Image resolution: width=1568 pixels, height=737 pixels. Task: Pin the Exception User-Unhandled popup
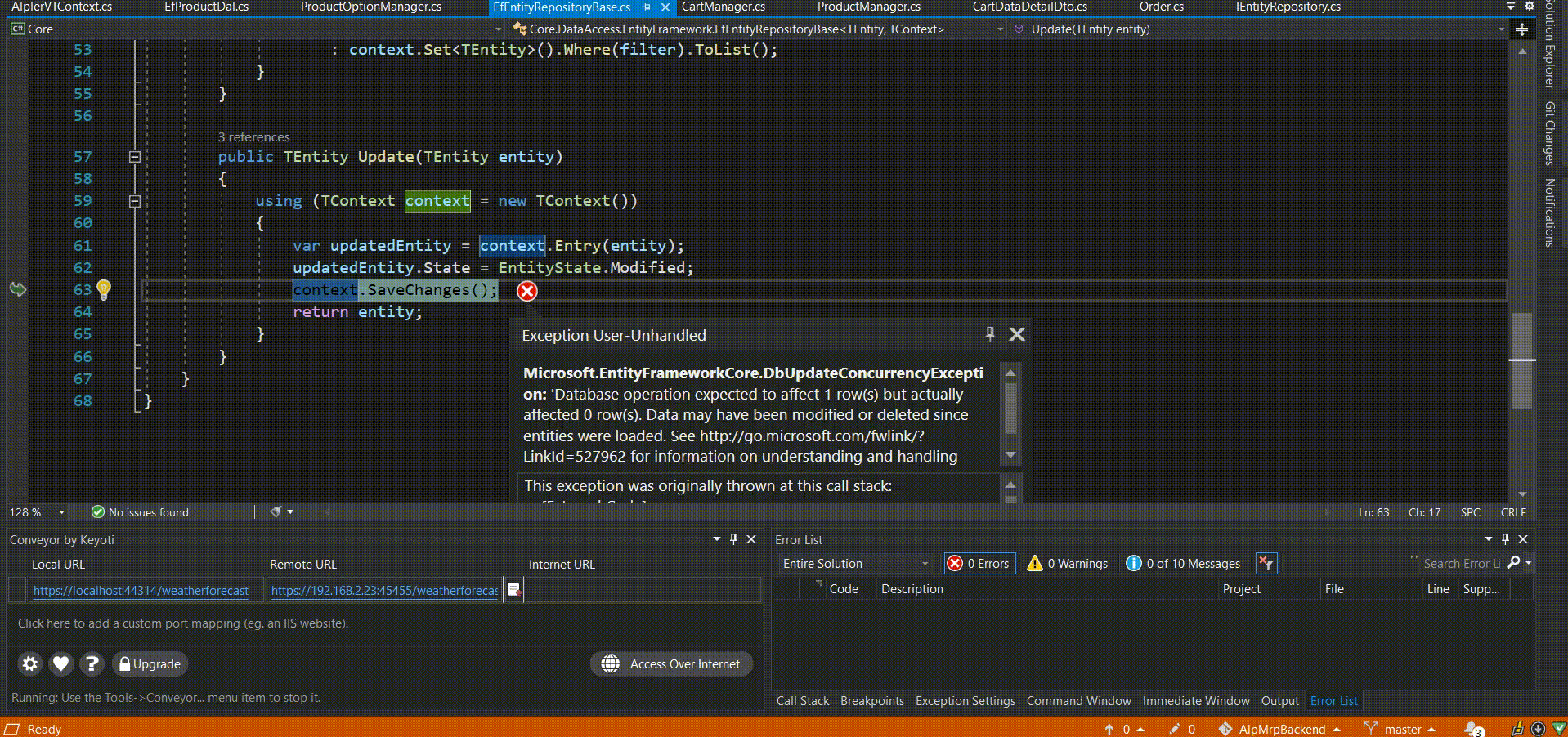(x=990, y=333)
